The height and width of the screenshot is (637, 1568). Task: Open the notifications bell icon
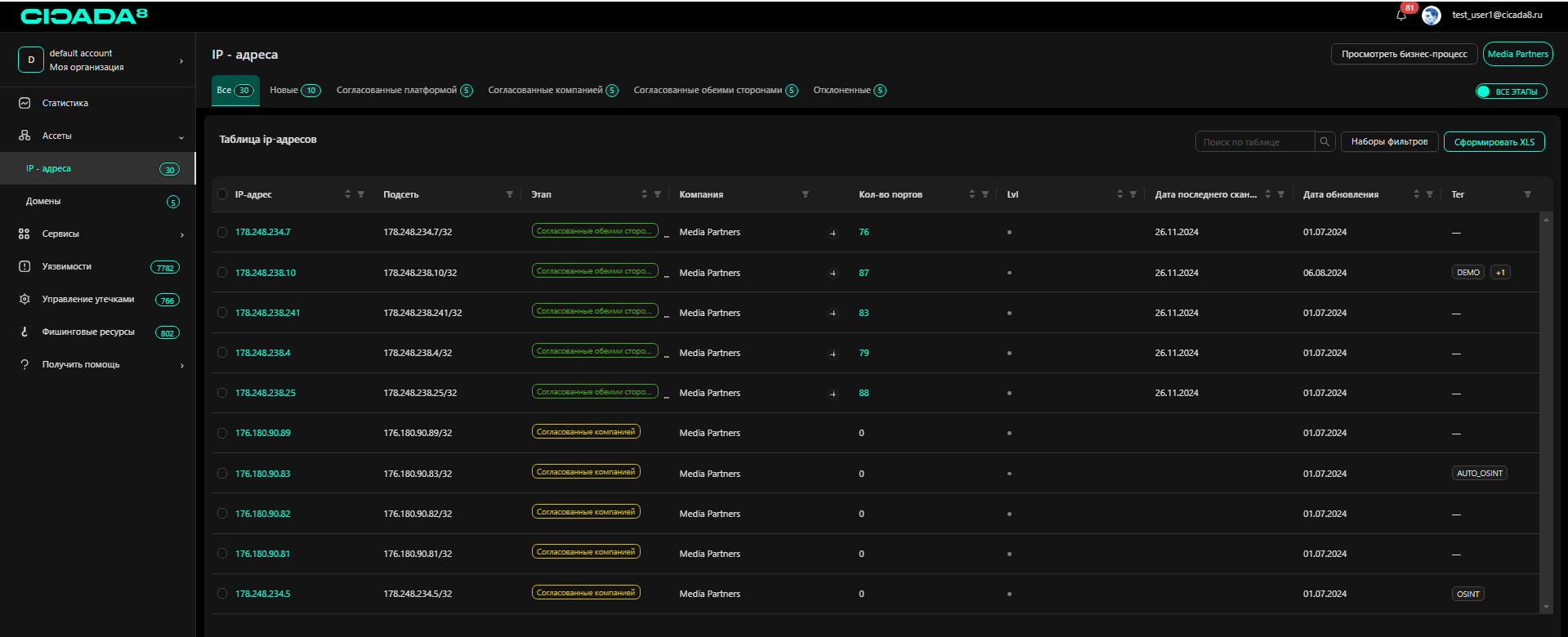point(1400,16)
